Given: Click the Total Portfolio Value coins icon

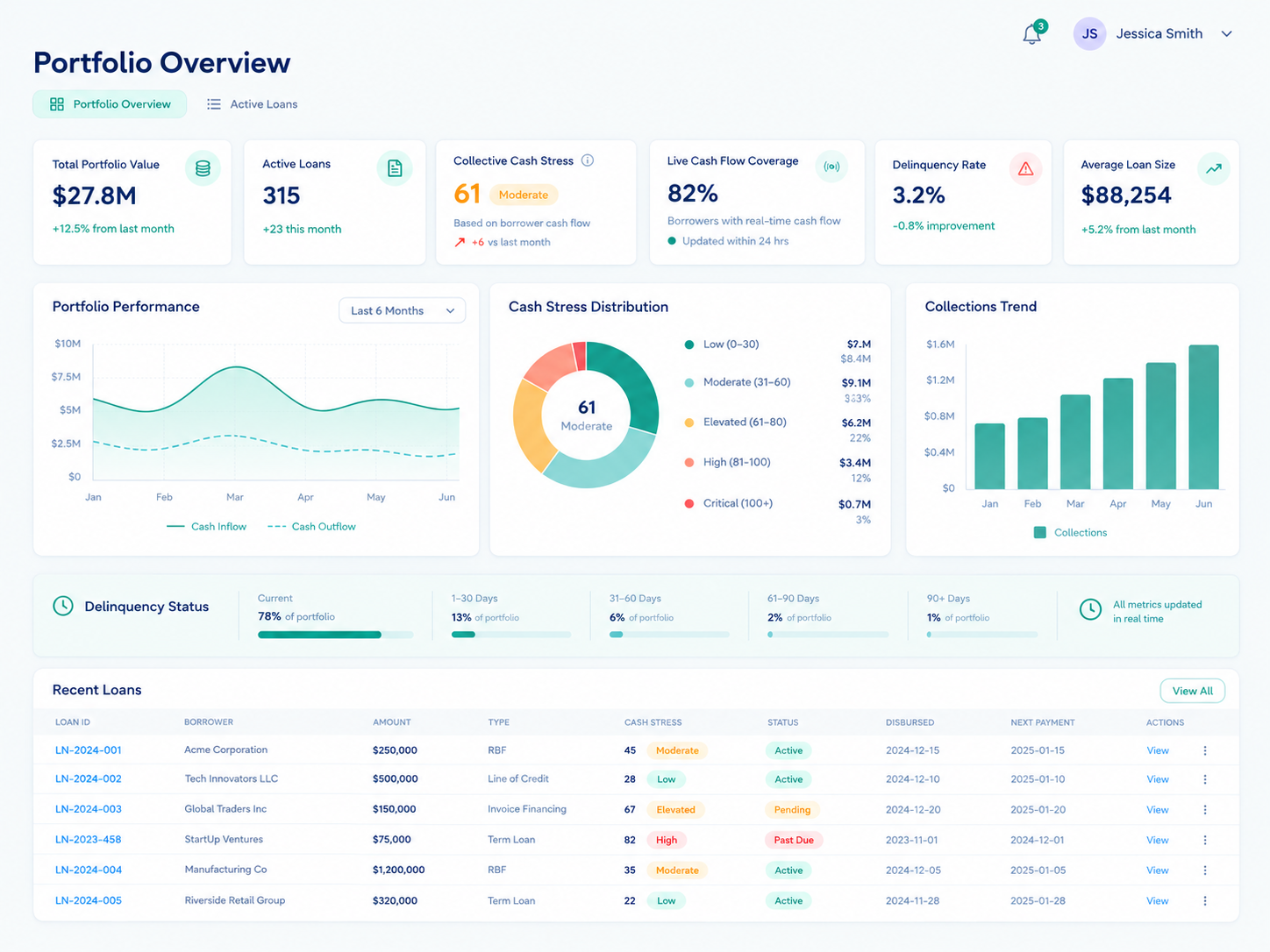Looking at the screenshot, I should [203, 168].
